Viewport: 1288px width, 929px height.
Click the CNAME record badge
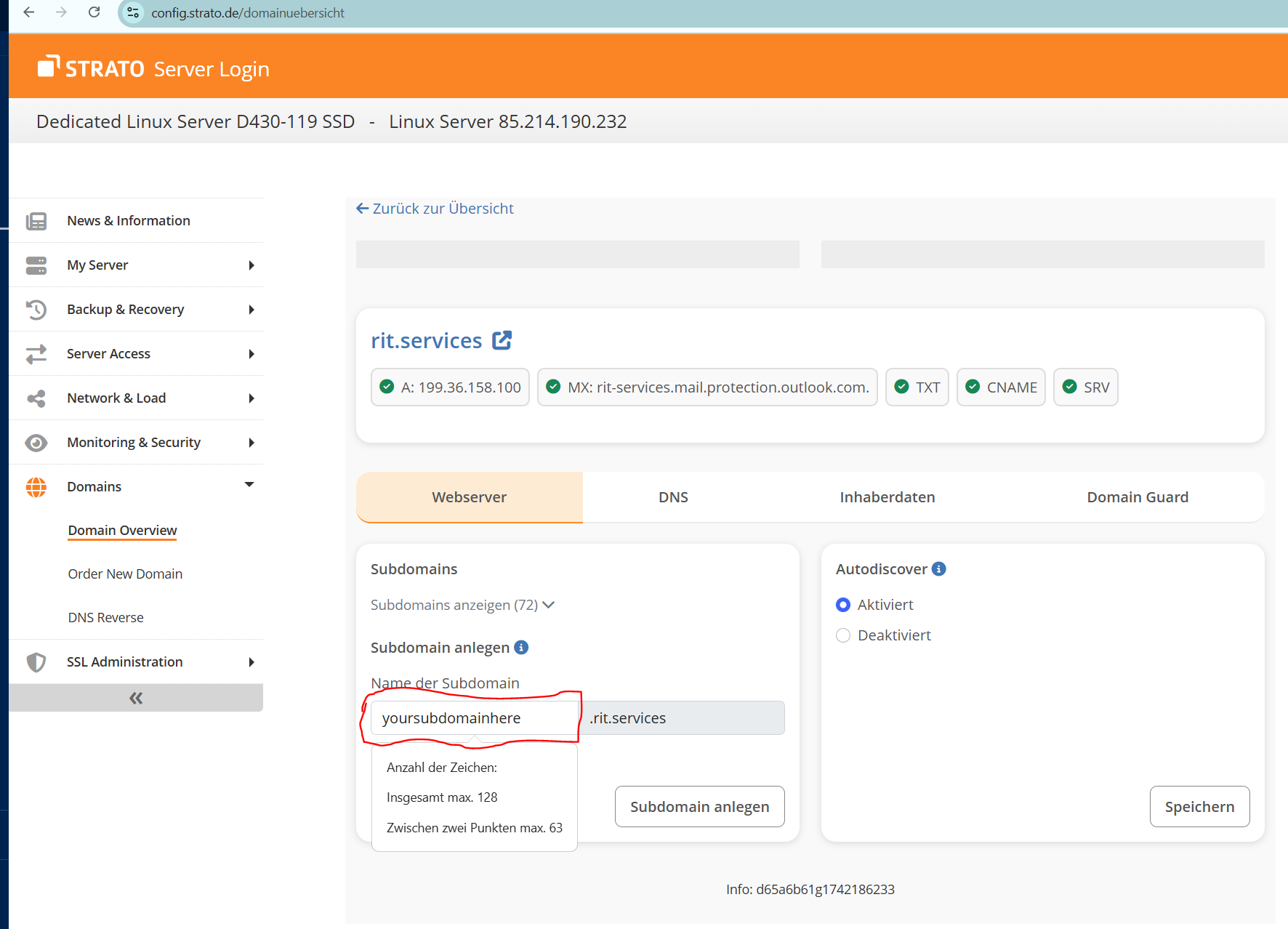(1002, 387)
